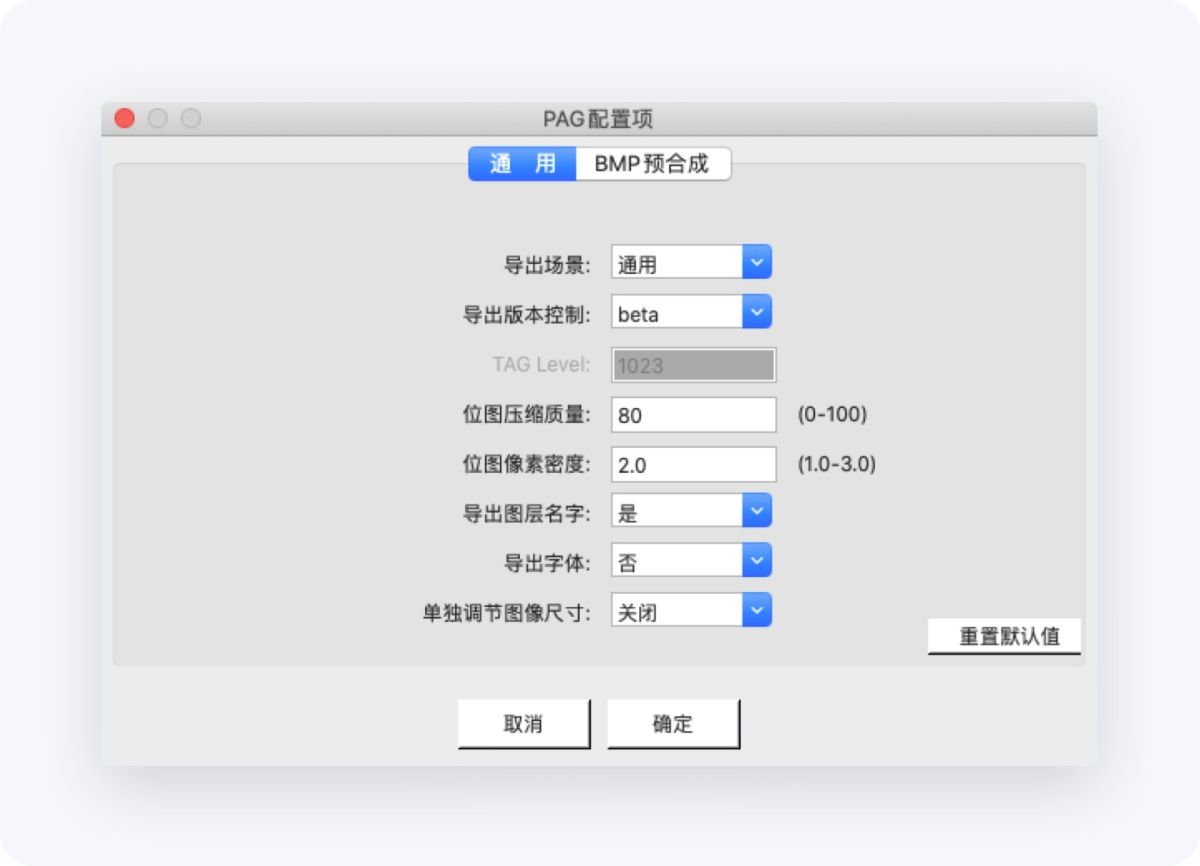The width and height of the screenshot is (1200, 866).
Task: Click the 重置默认值 button
Action: click(1005, 636)
